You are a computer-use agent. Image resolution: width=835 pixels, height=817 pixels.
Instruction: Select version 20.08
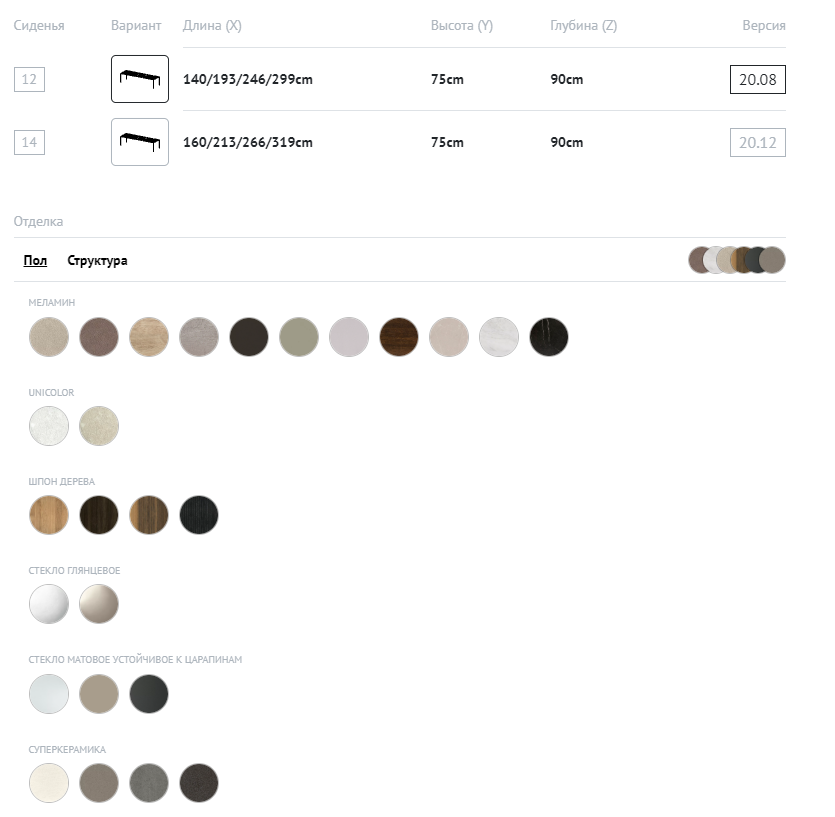pyautogui.click(x=757, y=79)
